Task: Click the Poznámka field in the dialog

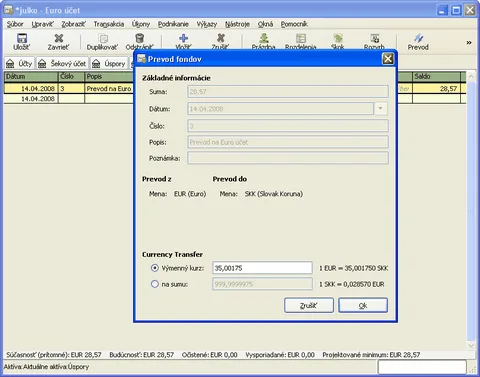Action: point(288,158)
